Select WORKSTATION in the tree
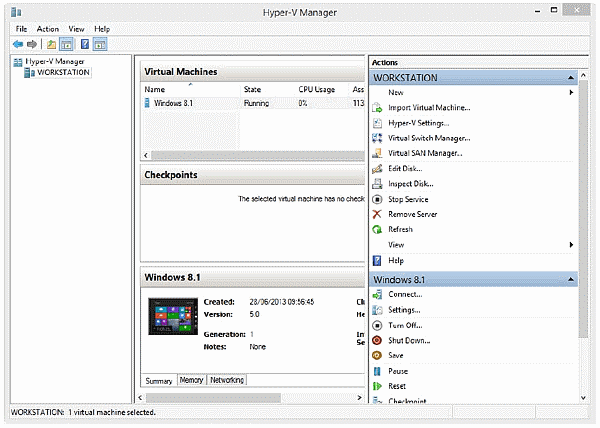The width and height of the screenshot is (600, 428). (62, 72)
